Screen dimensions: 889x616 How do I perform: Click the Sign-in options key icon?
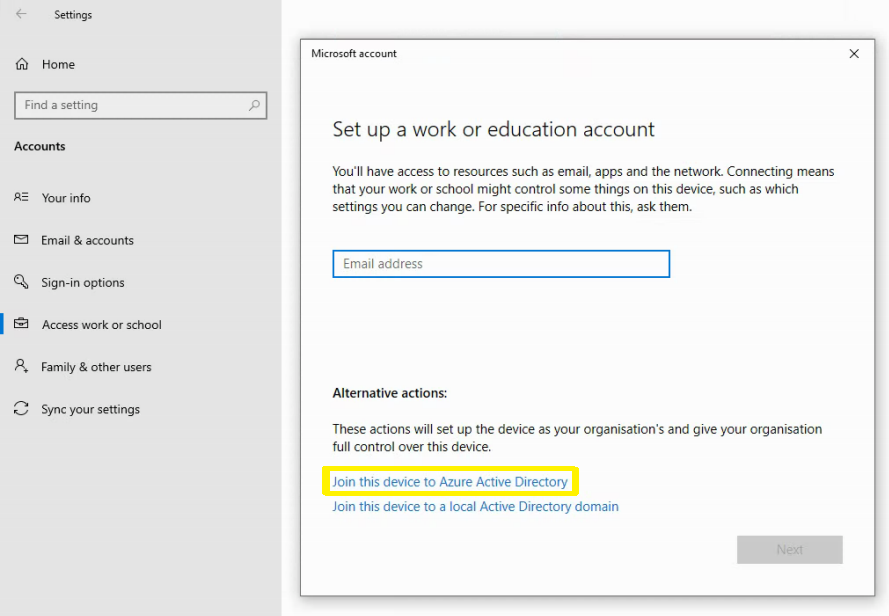click(21, 281)
